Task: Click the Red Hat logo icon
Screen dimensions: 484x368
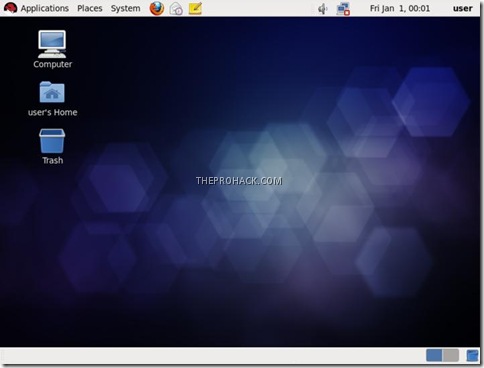Action: 10,8
